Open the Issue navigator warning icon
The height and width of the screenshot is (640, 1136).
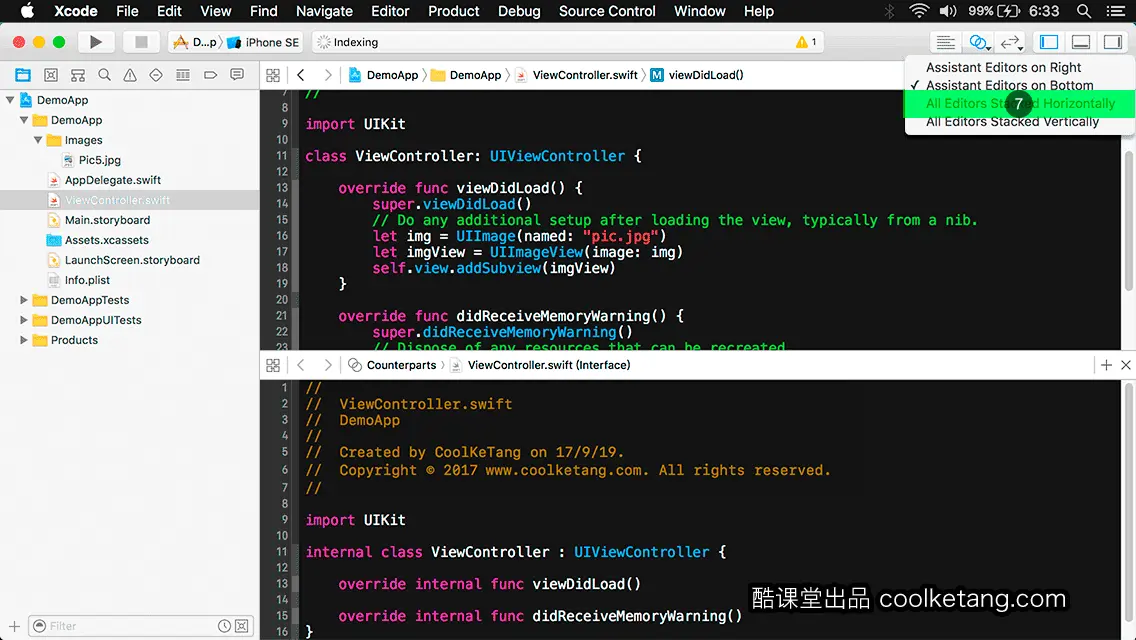pos(130,75)
